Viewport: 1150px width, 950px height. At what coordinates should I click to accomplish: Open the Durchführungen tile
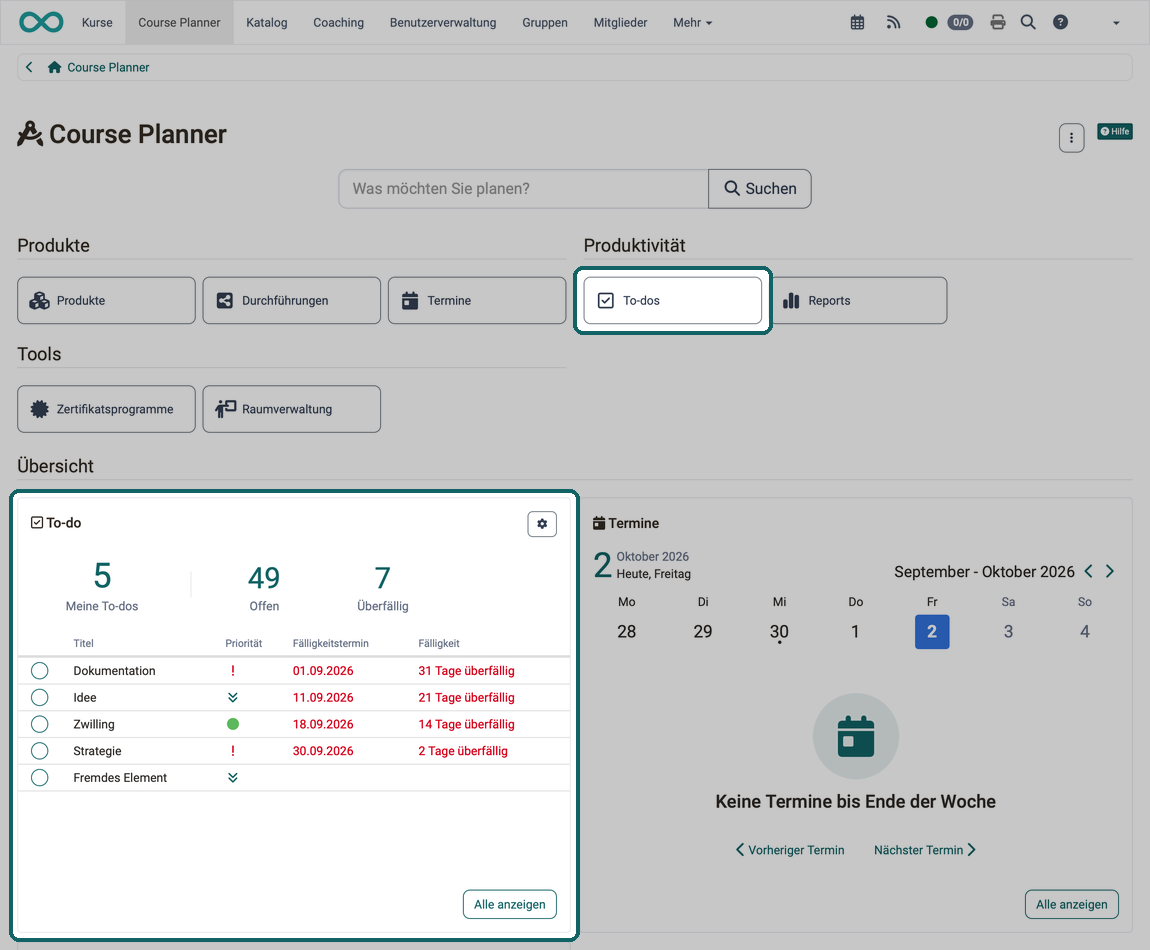(x=292, y=300)
